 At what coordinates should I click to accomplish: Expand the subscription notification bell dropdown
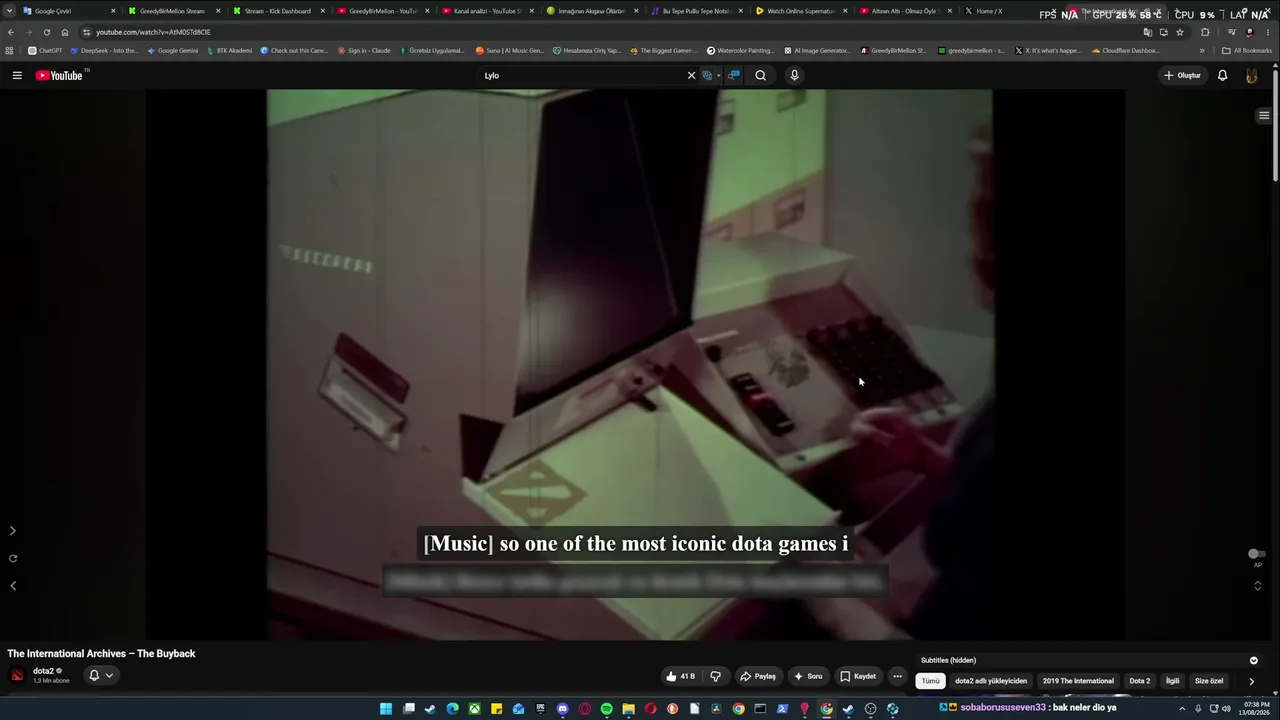(101, 675)
